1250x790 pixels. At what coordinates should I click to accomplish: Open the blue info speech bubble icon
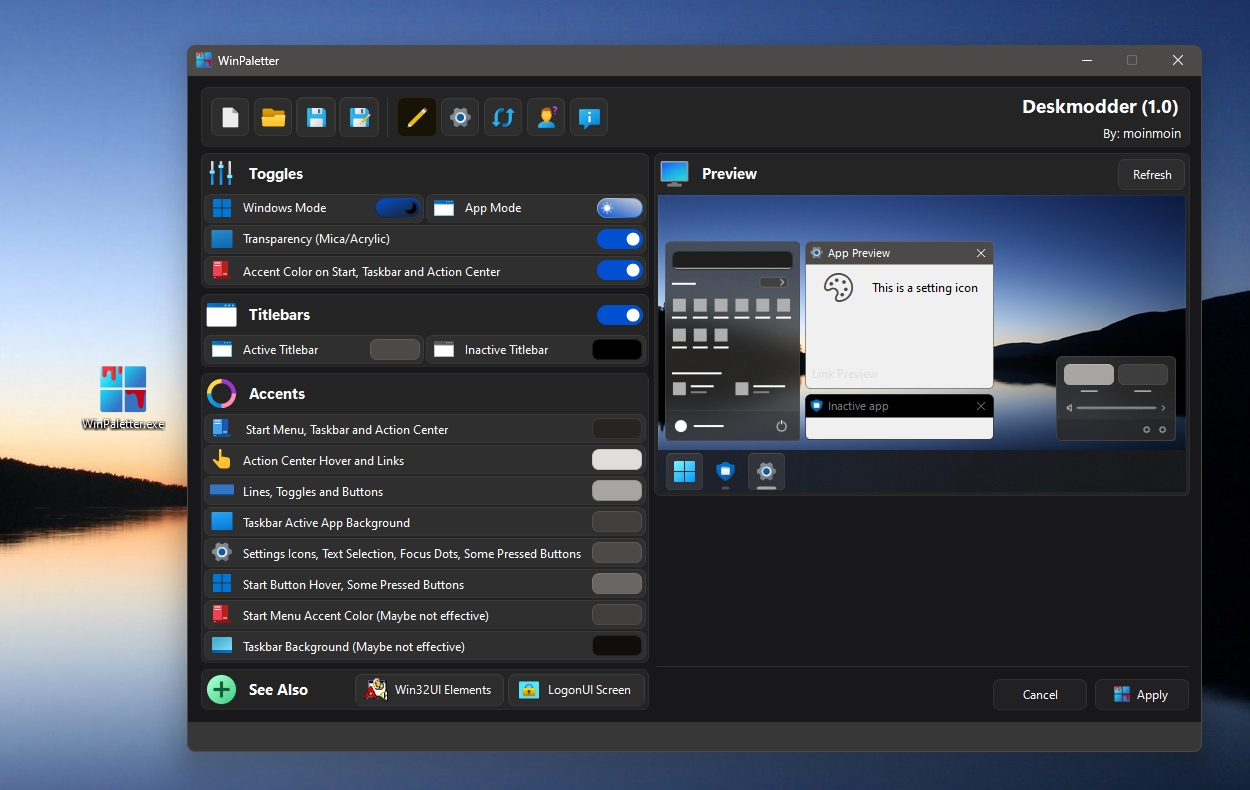click(589, 117)
